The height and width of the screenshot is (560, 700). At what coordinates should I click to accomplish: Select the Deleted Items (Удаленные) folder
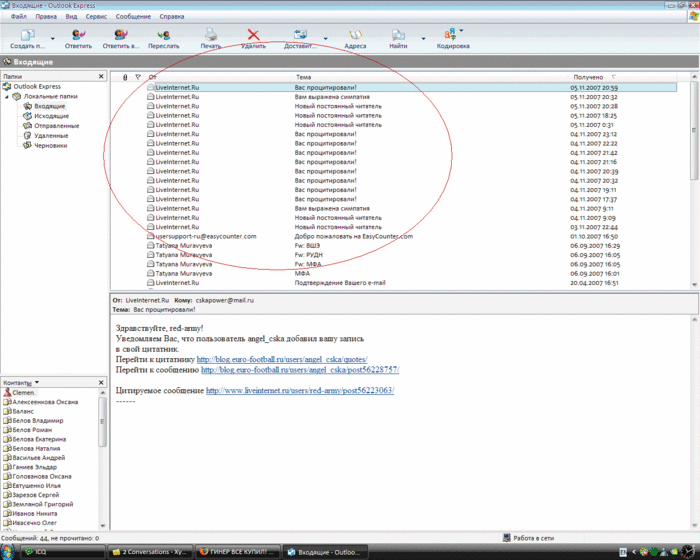click(51, 136)
